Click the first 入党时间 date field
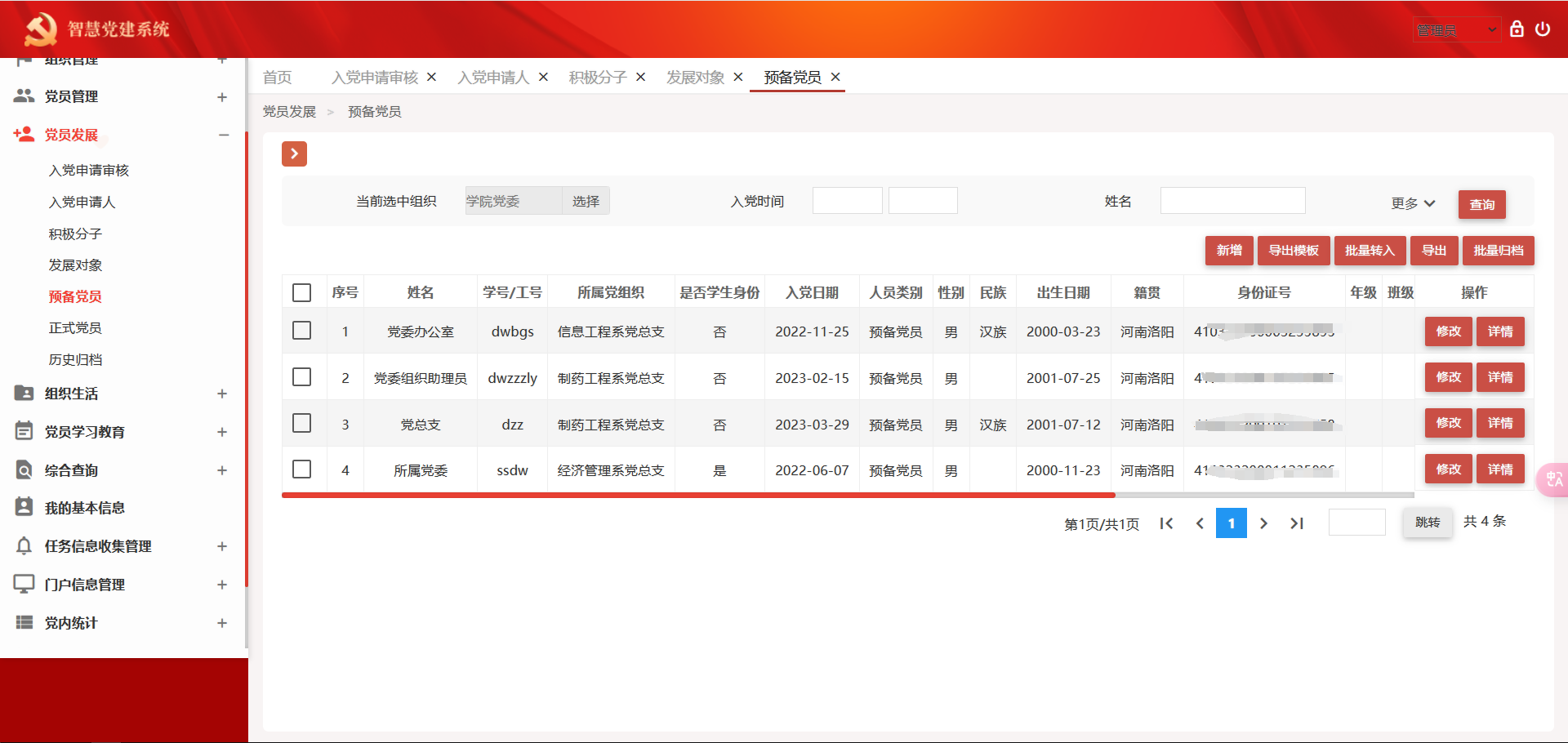This screenshot has height=743, width=1568. tap(848, 201)
